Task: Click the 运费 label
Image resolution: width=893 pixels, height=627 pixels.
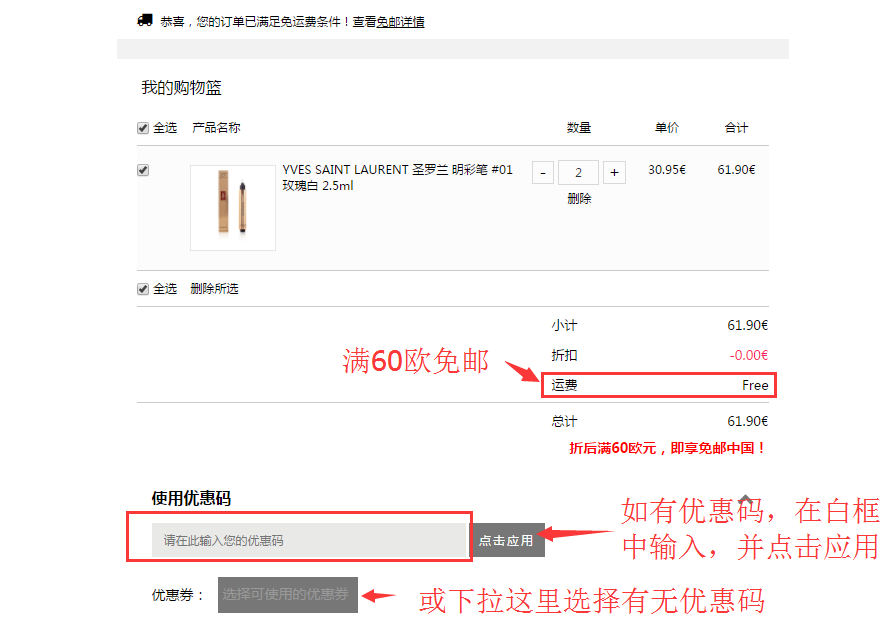Action: coord(564,386)
